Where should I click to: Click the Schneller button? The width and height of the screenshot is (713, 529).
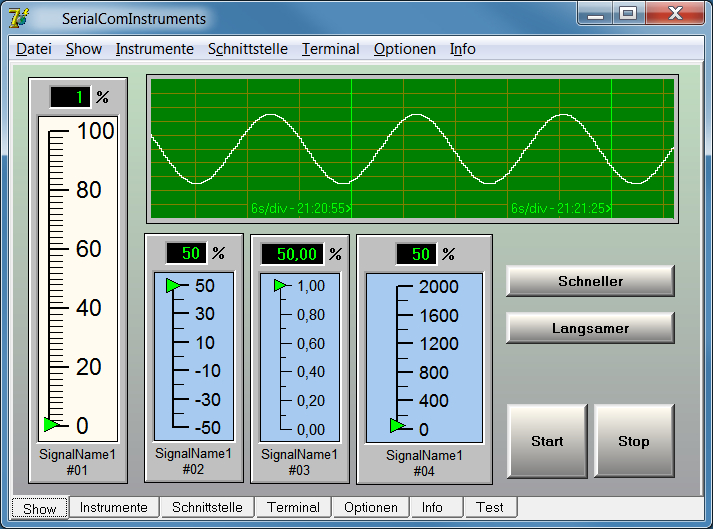click(590, 281)
